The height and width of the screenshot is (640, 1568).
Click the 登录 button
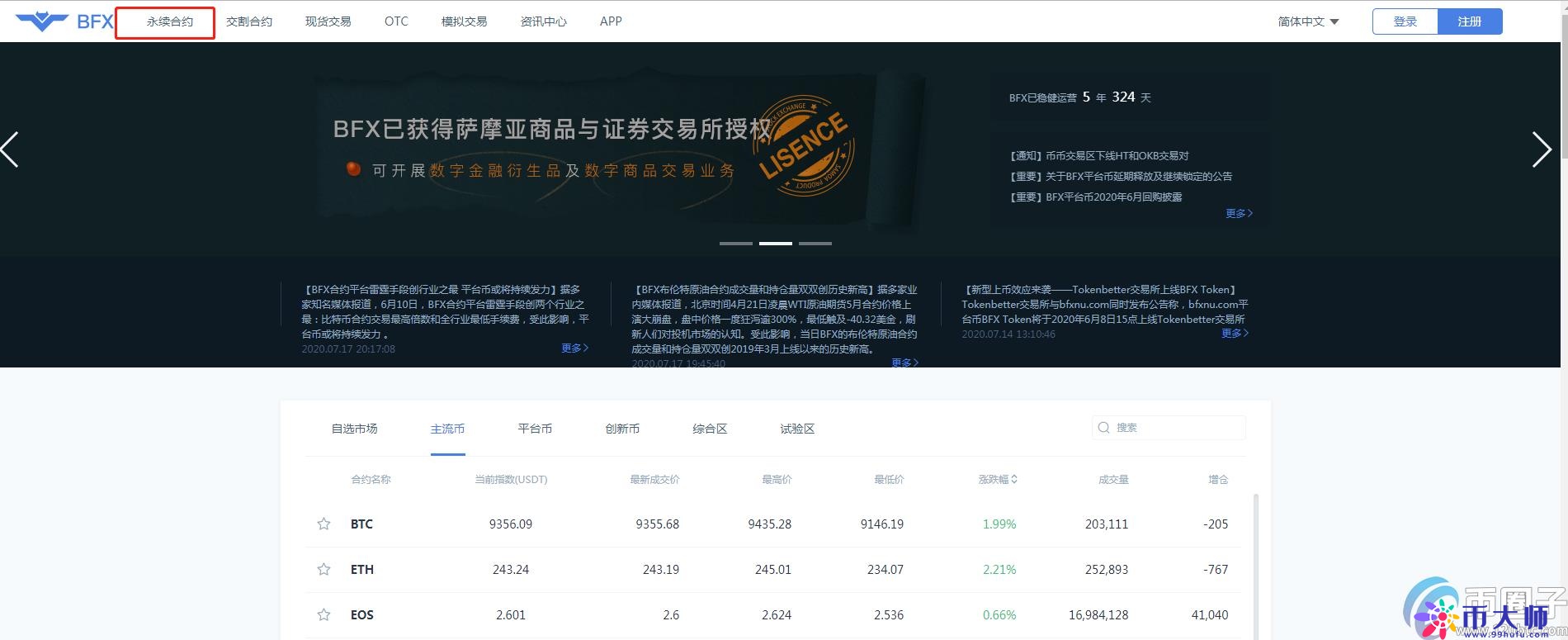coord(1405,21)
